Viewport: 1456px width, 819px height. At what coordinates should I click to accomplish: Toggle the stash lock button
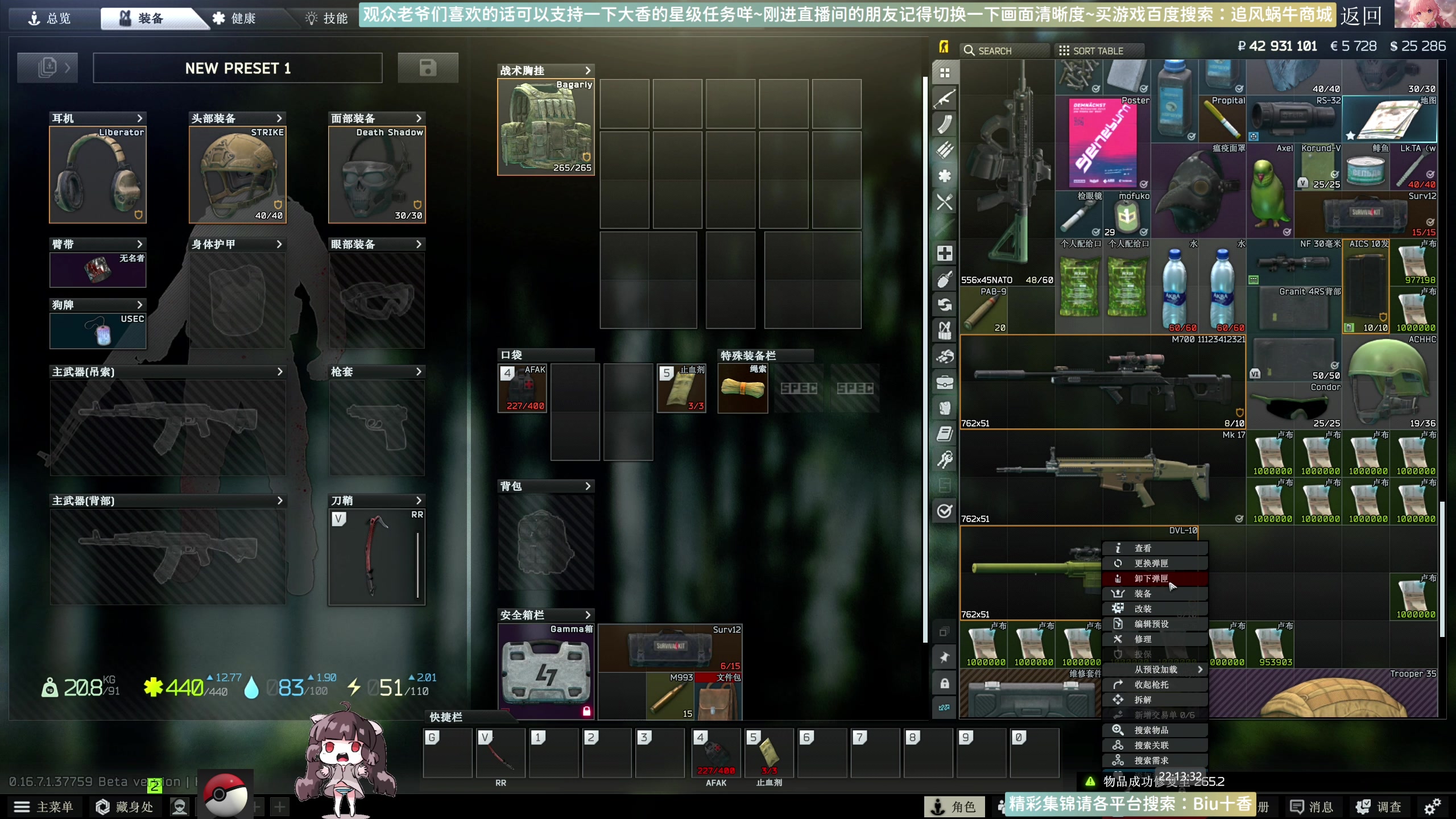tap(944, 683)
